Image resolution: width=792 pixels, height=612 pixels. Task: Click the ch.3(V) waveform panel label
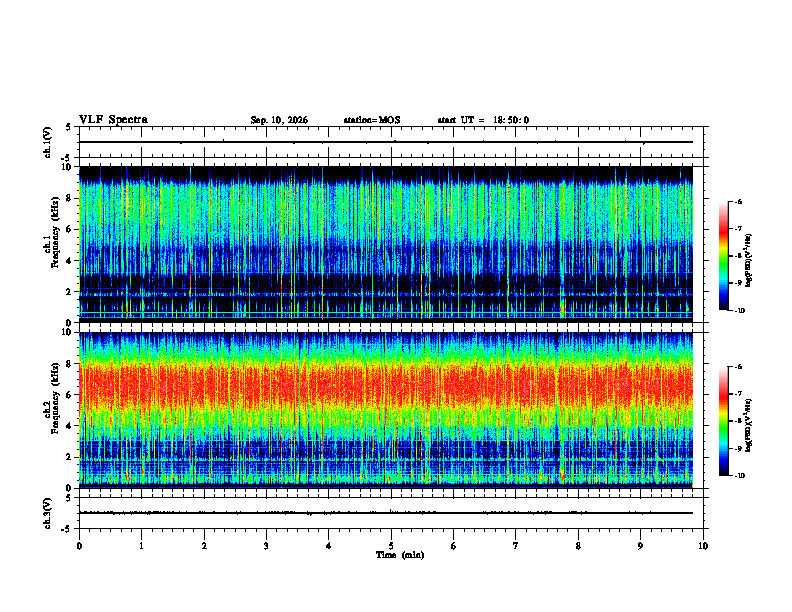[x=48, y=513]
